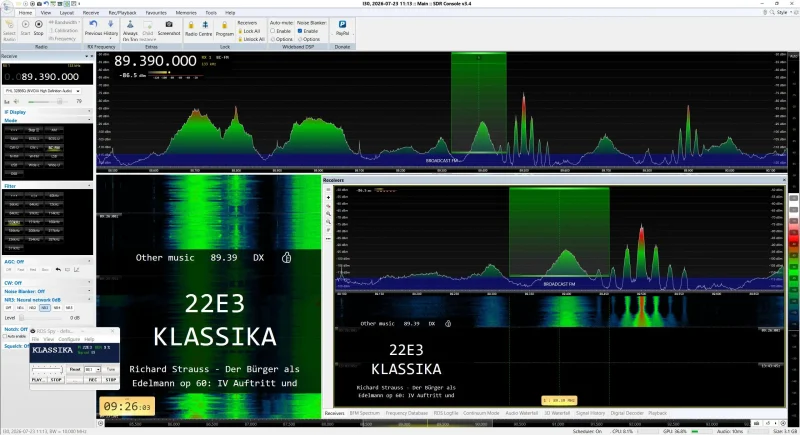800x435 pixels.
Task: Click the Frequency item in Radio group
Action: 62,38
